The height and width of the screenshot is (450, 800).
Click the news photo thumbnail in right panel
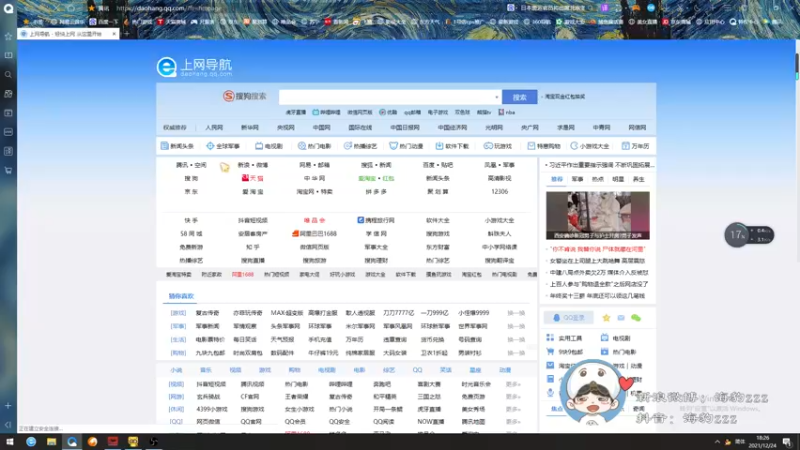597,215
